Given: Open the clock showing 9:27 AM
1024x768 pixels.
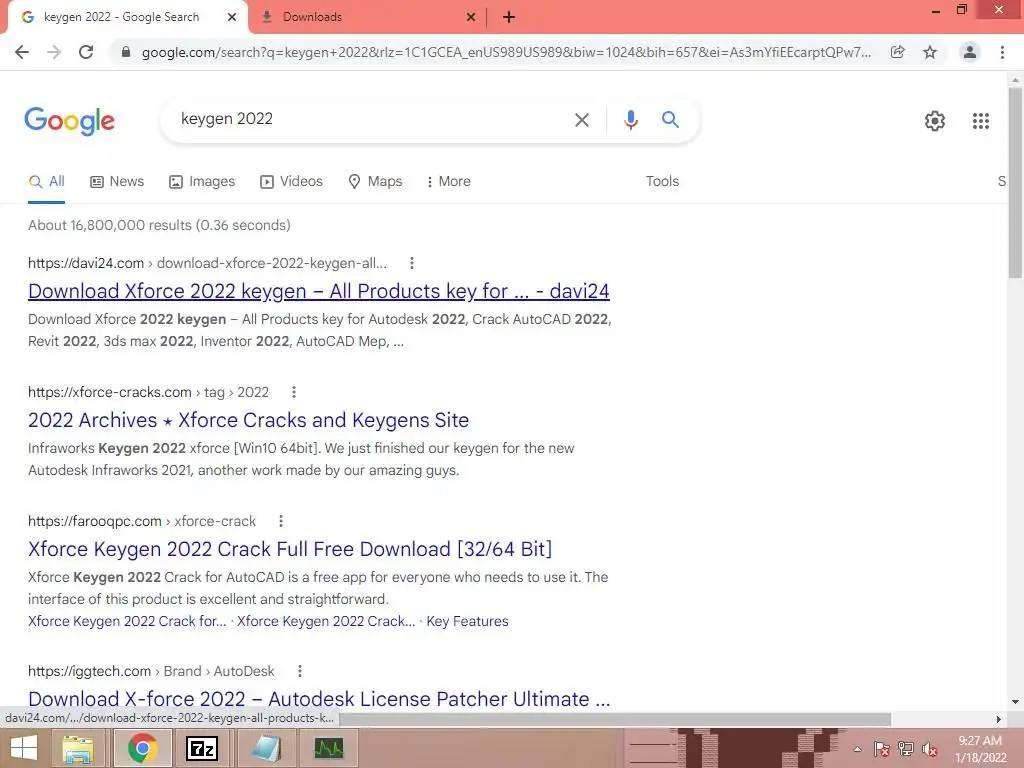Looking at the screenshot, I should click(980, 749).
